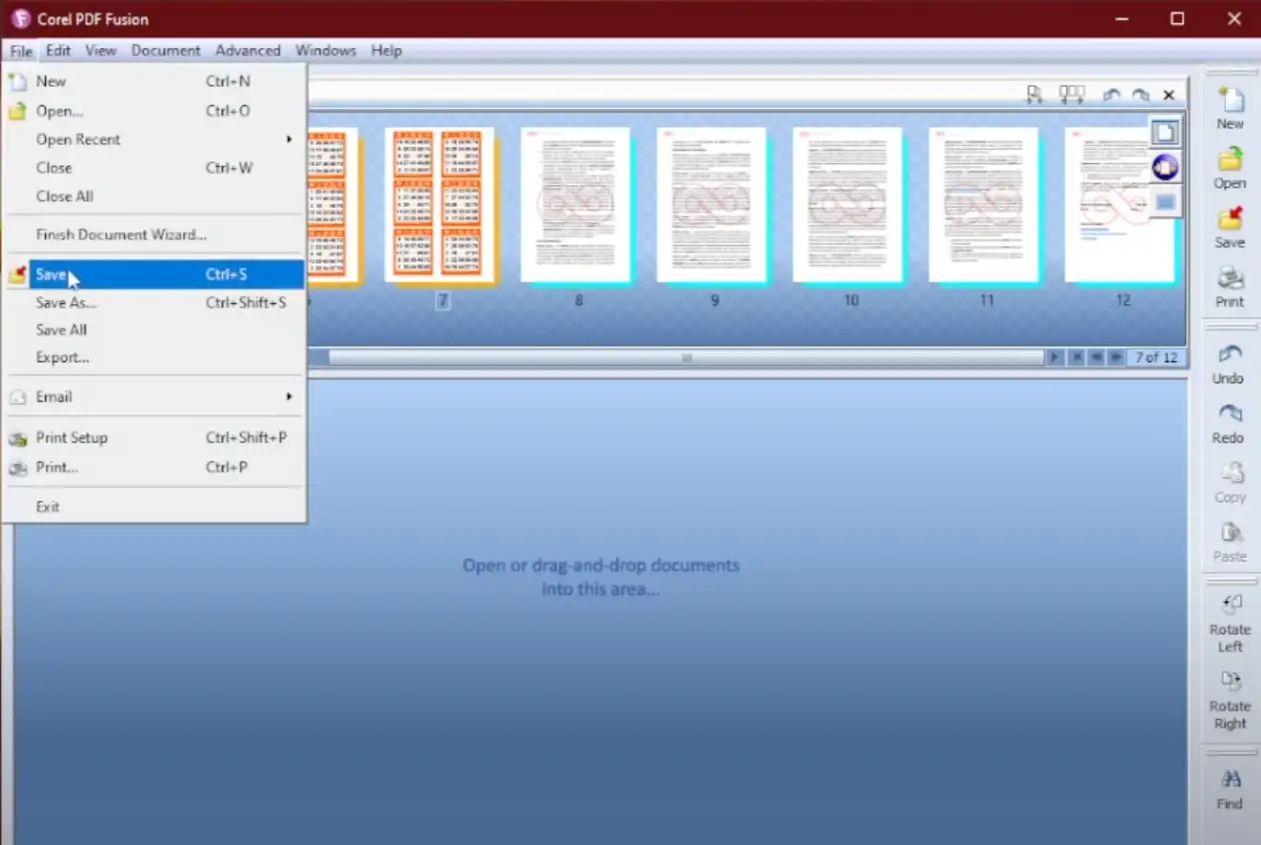The image size is (1261, 845).
Task: Switch to single page view icon
Action: coord(1165,132)
